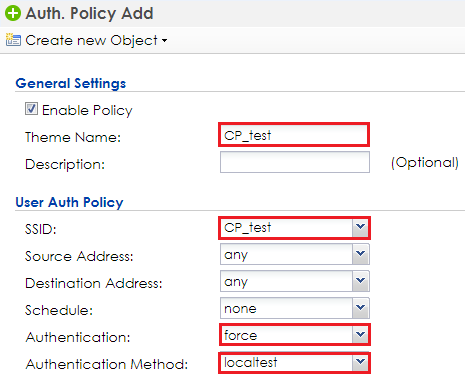Image resolution: width=465 pixels, height=381 pixels.
Task: Click the arrow next to Create new Object
Action: pos(164,41)
